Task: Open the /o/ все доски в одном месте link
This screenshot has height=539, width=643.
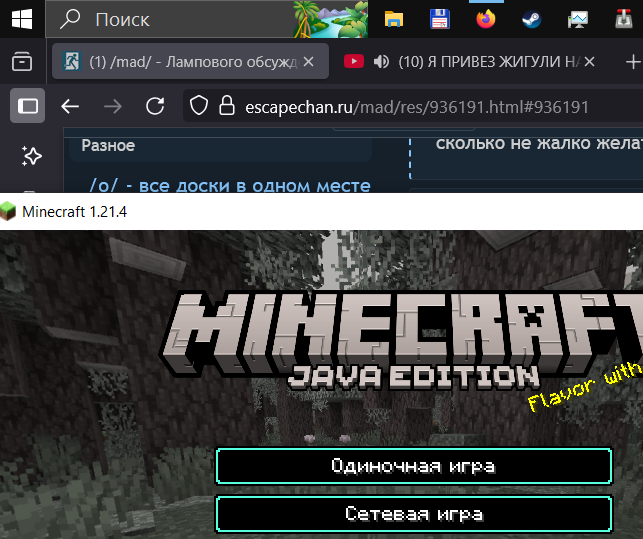Action: click(x=230, y=185)
